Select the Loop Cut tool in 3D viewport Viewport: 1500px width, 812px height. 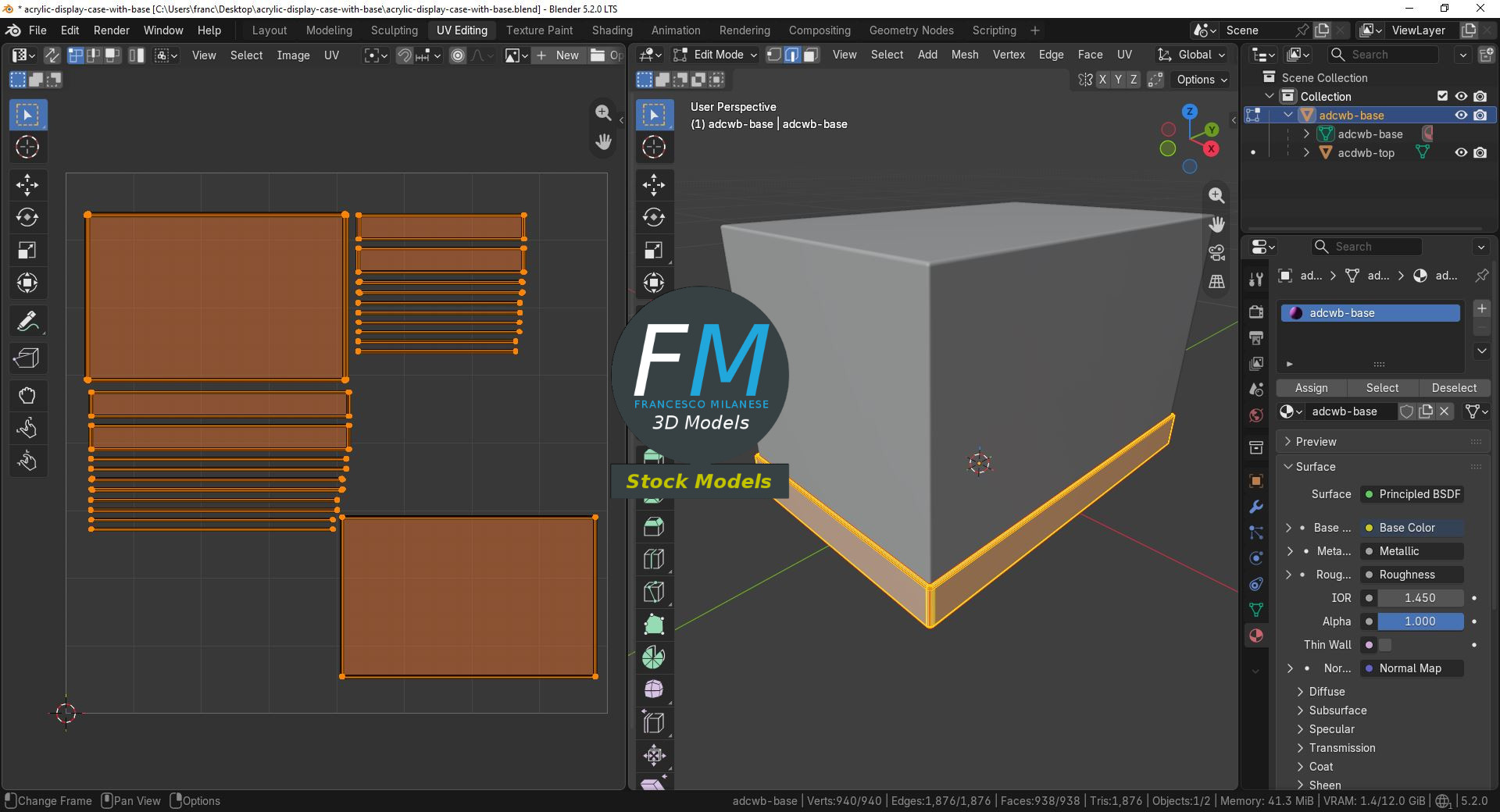(654, 559)
